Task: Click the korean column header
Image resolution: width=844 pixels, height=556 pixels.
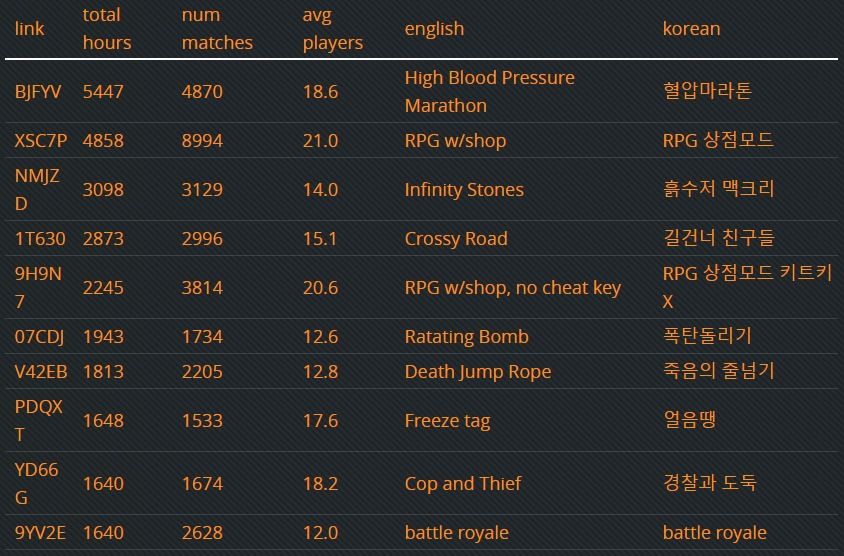Action: point(691,29)
